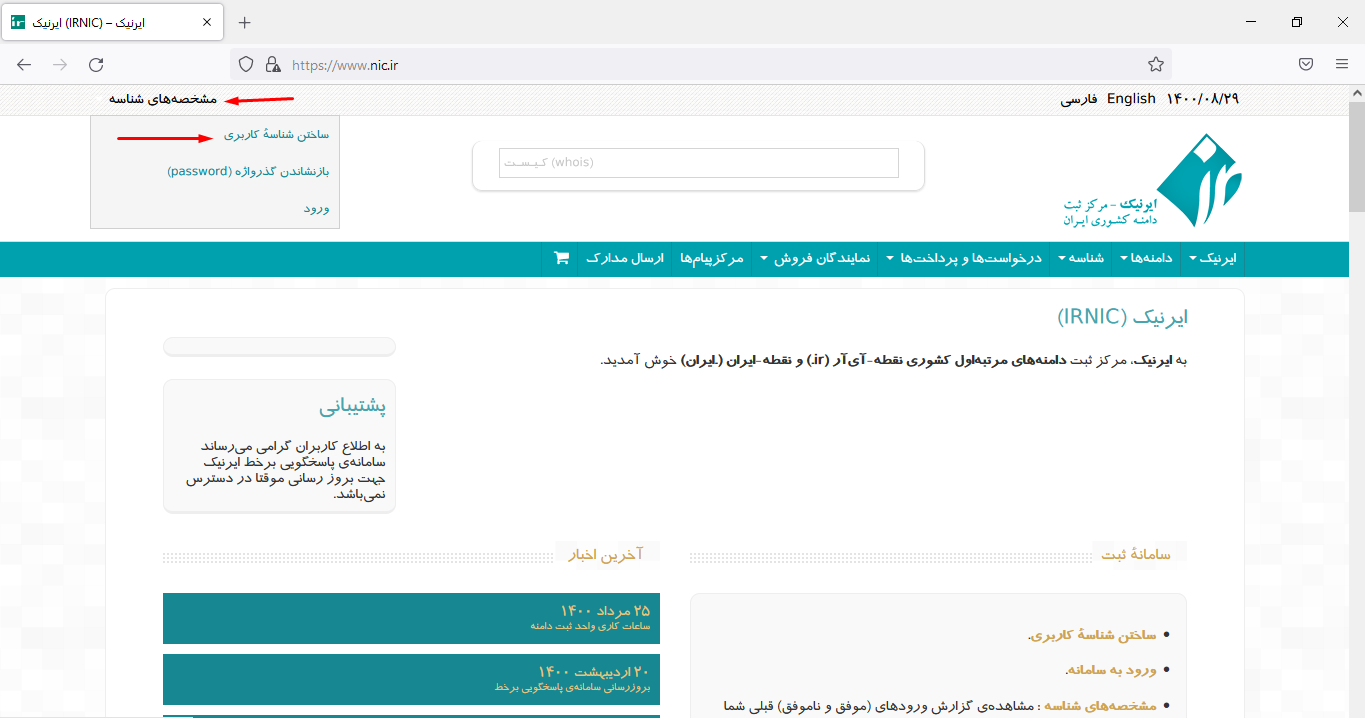Click the browser back arrow
1365x718 pixels.
point(24,65)
